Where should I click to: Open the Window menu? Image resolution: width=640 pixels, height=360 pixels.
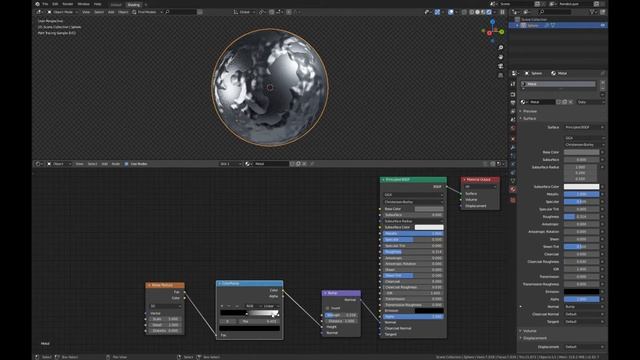pos(84,4)
